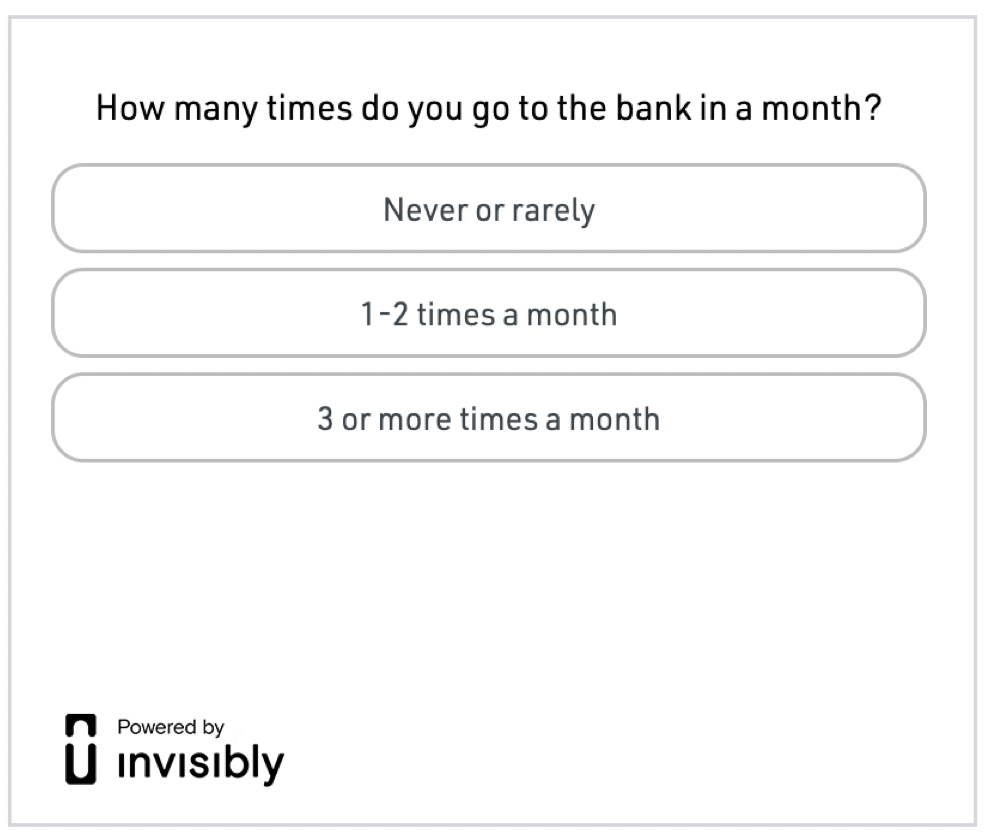The width and height of the screenshot is (988, 838).
Task: Click the word "rarely" in first option
Action: [553, 211]
